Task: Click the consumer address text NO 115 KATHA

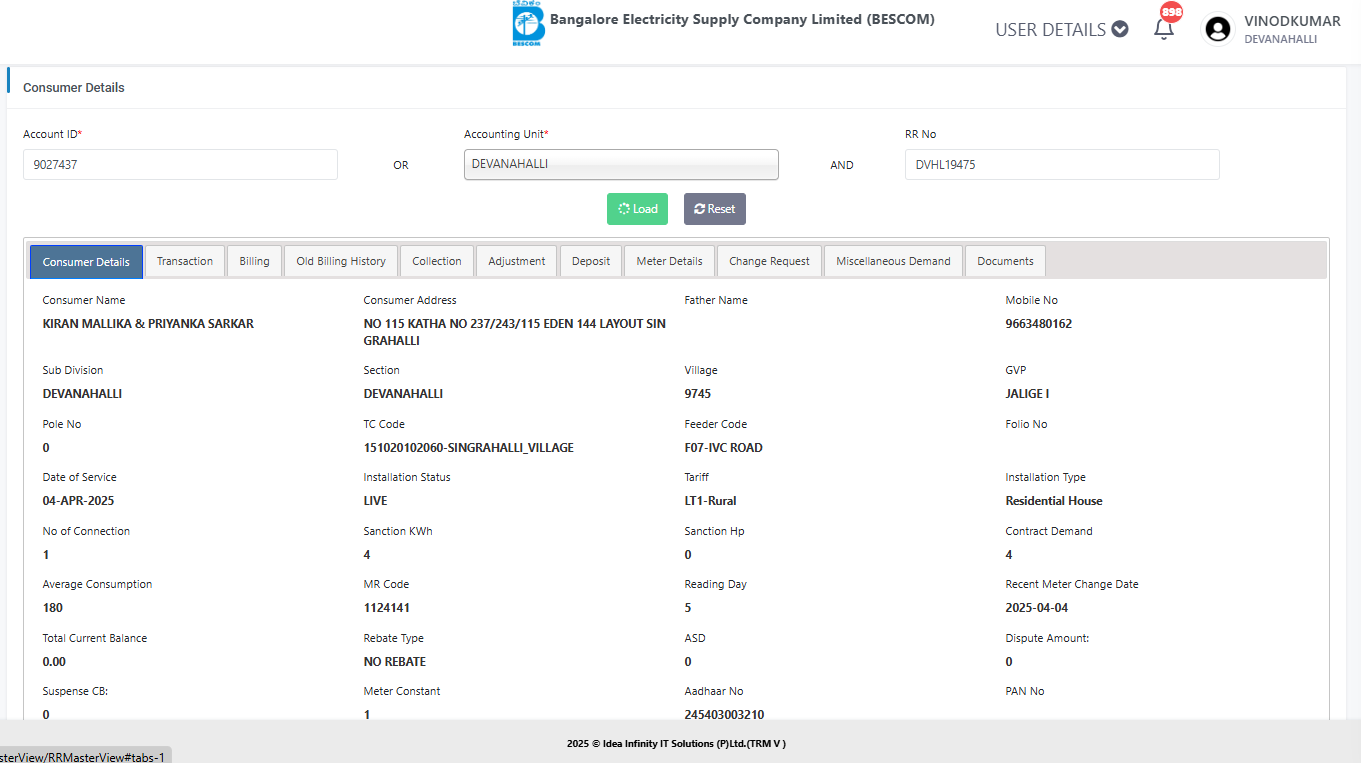Action: click(515, 332)
